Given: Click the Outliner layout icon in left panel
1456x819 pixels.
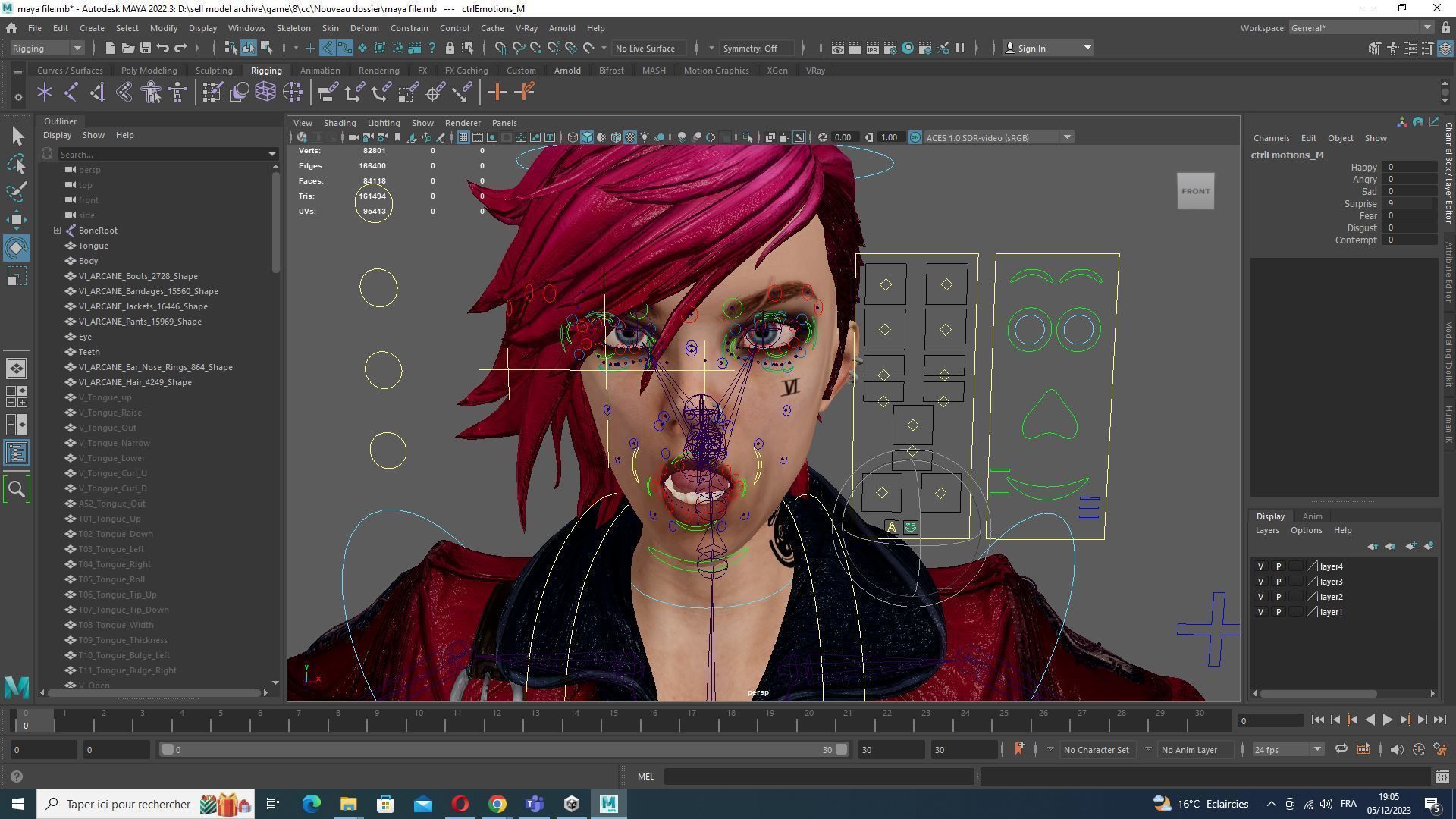Looking at the screenshot, I should point(17,453).
